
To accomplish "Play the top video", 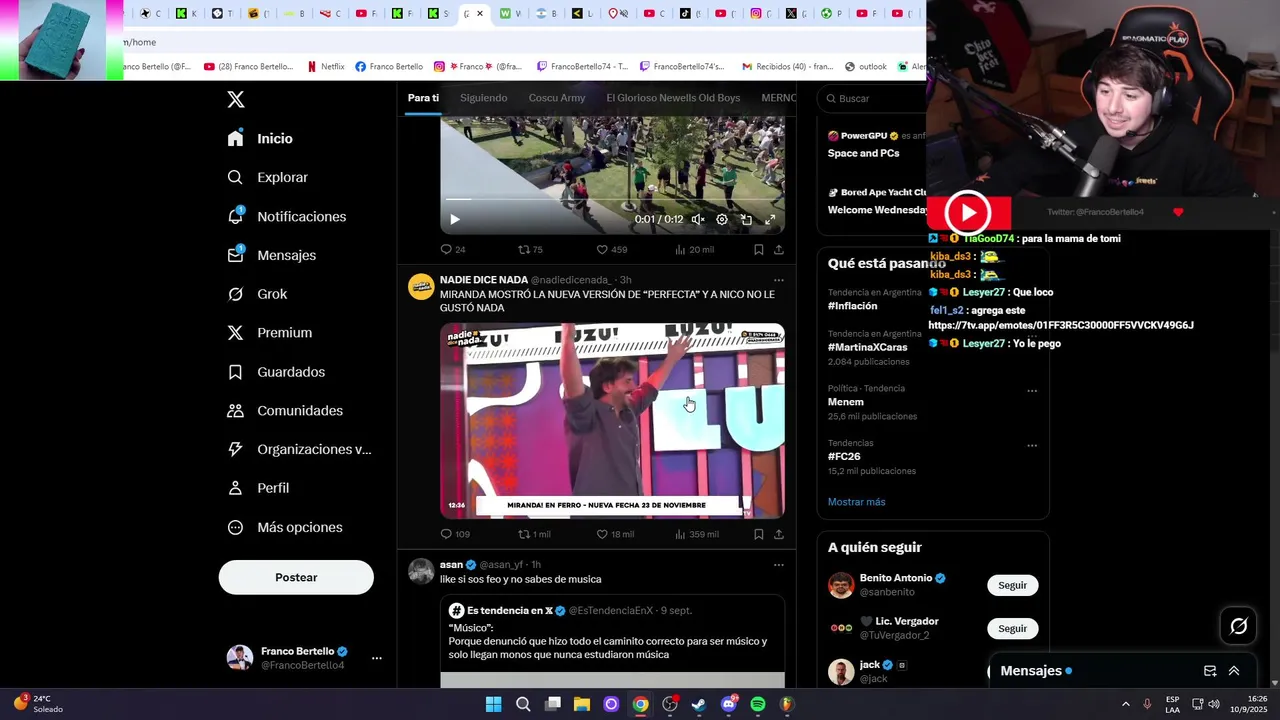I will [454, 219].
